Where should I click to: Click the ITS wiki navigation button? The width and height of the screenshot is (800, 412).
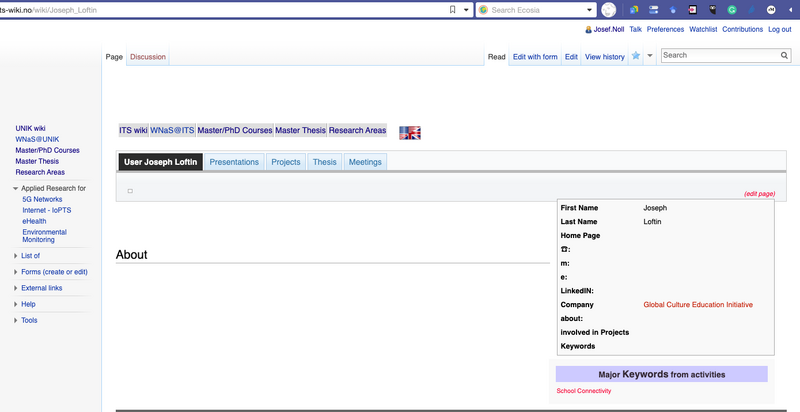point(133,131)
